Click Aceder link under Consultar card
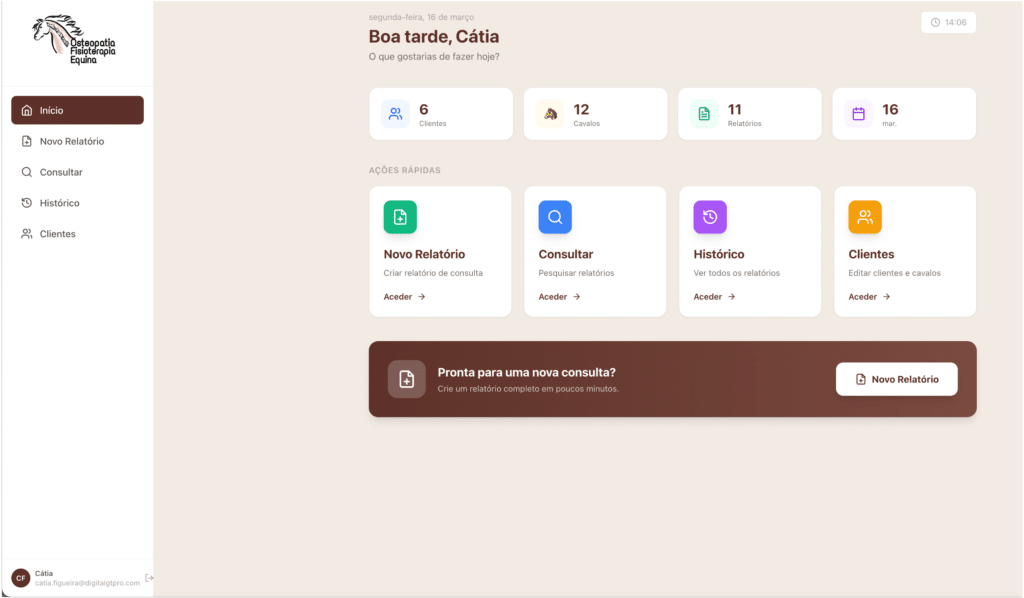Viewport: 1024px width, 598px height. 559,297
